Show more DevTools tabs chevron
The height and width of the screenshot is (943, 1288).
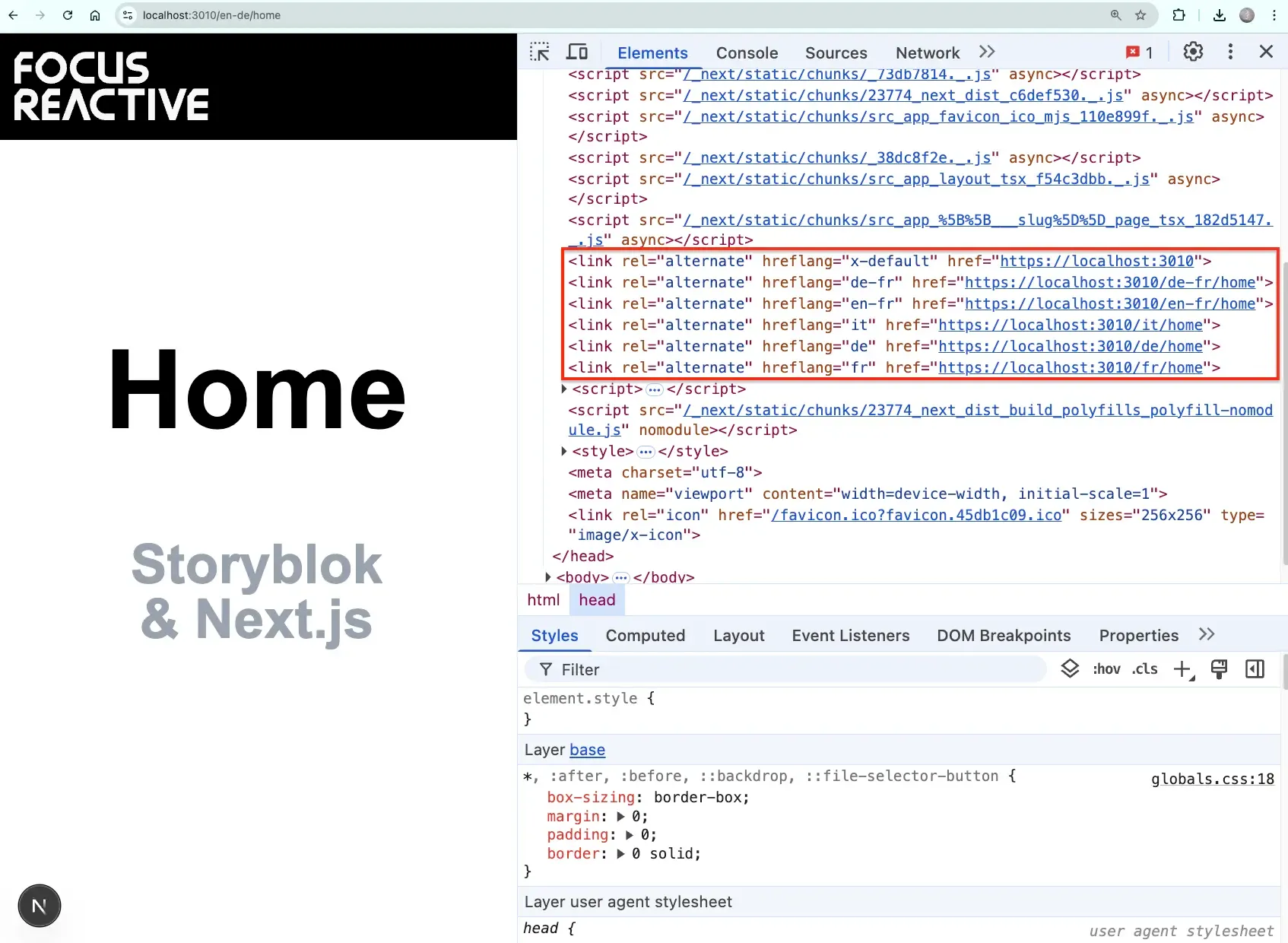tap(987, 52)
